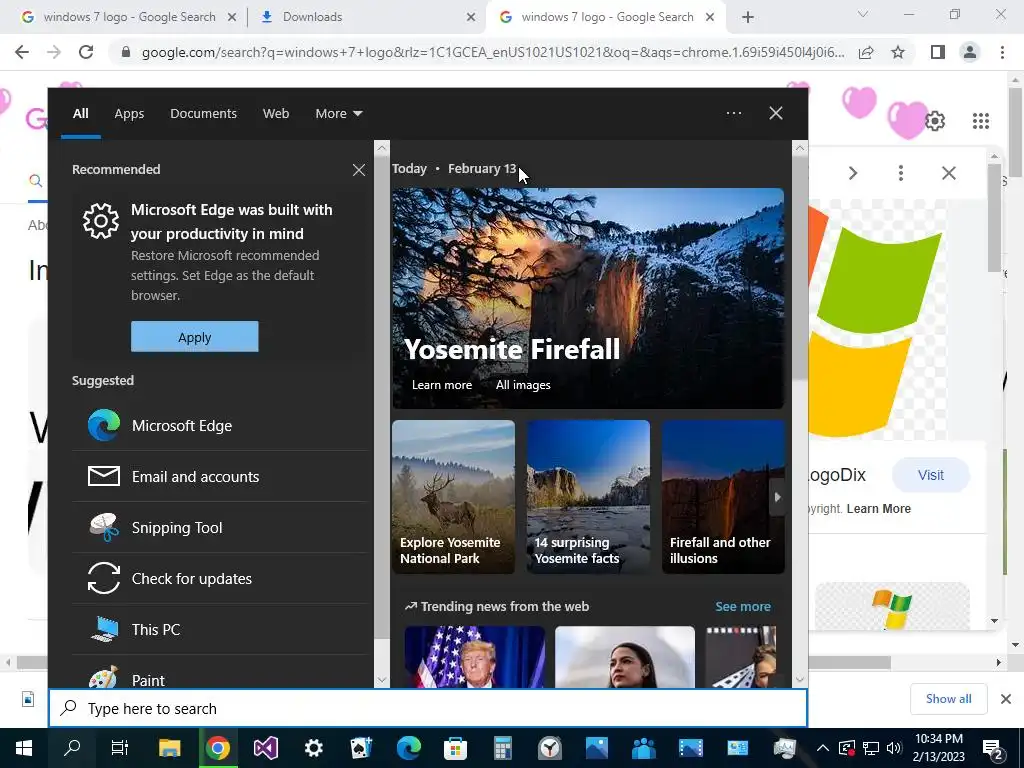Screen dimensions: 1024x768
Task: Reload the Chrome page
Action: point(86,52)
